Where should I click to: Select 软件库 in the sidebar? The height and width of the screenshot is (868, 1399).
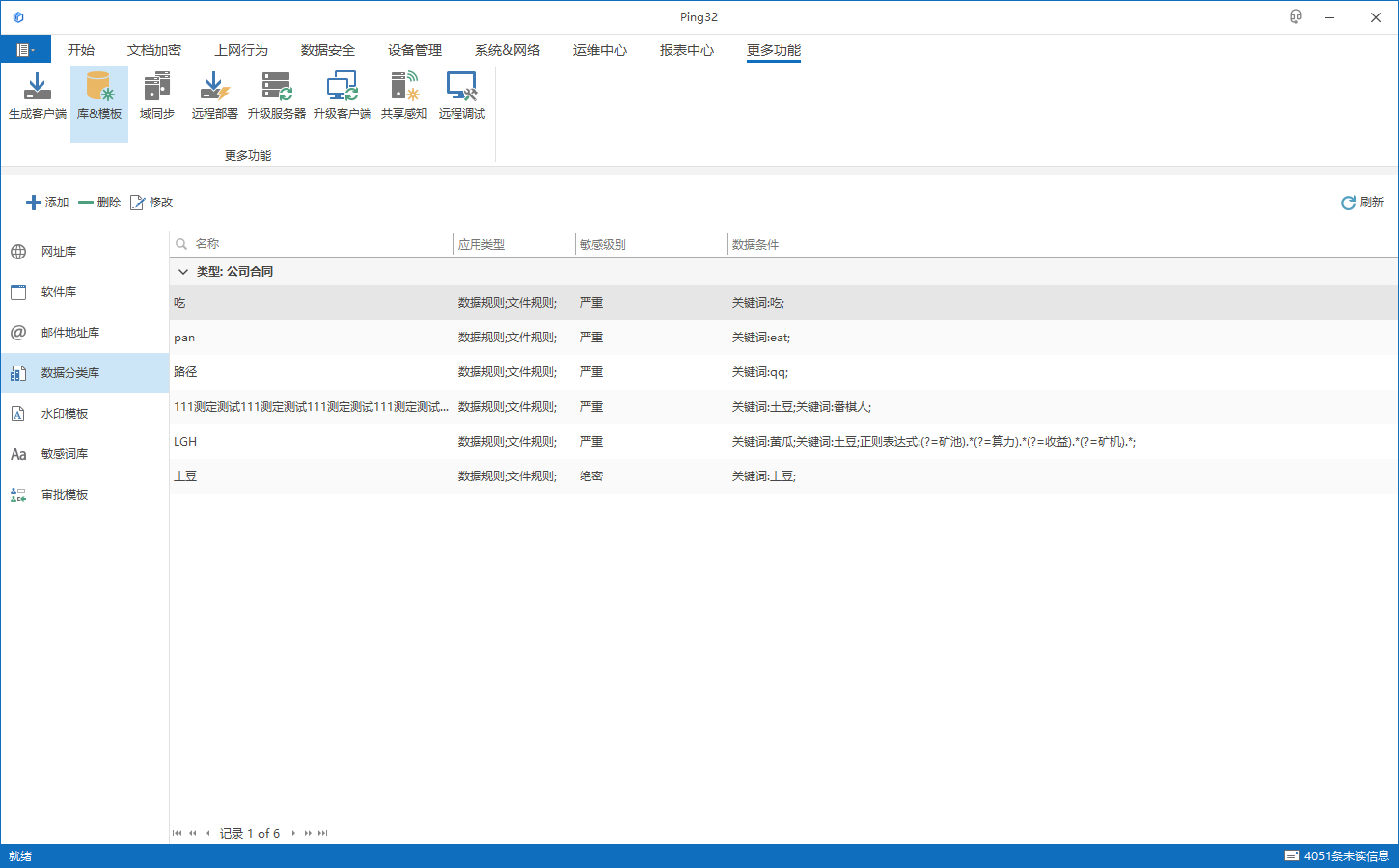click(x=85, y=292)
